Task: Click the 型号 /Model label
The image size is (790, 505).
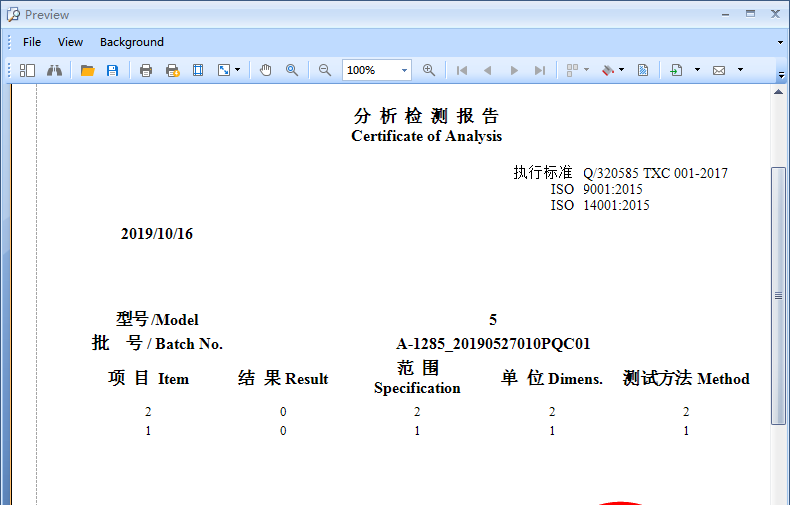Action: click(x=157, y=320)
